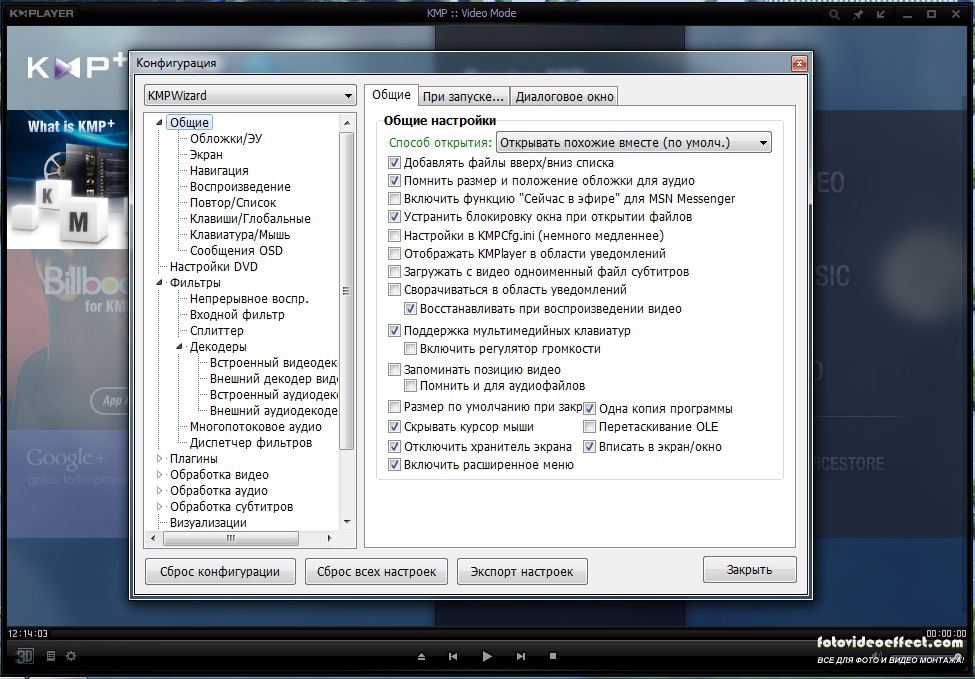Uncheck 'Включить расширенное меню'
This screenshot has width=975, height=679.
tap(394, 464)
